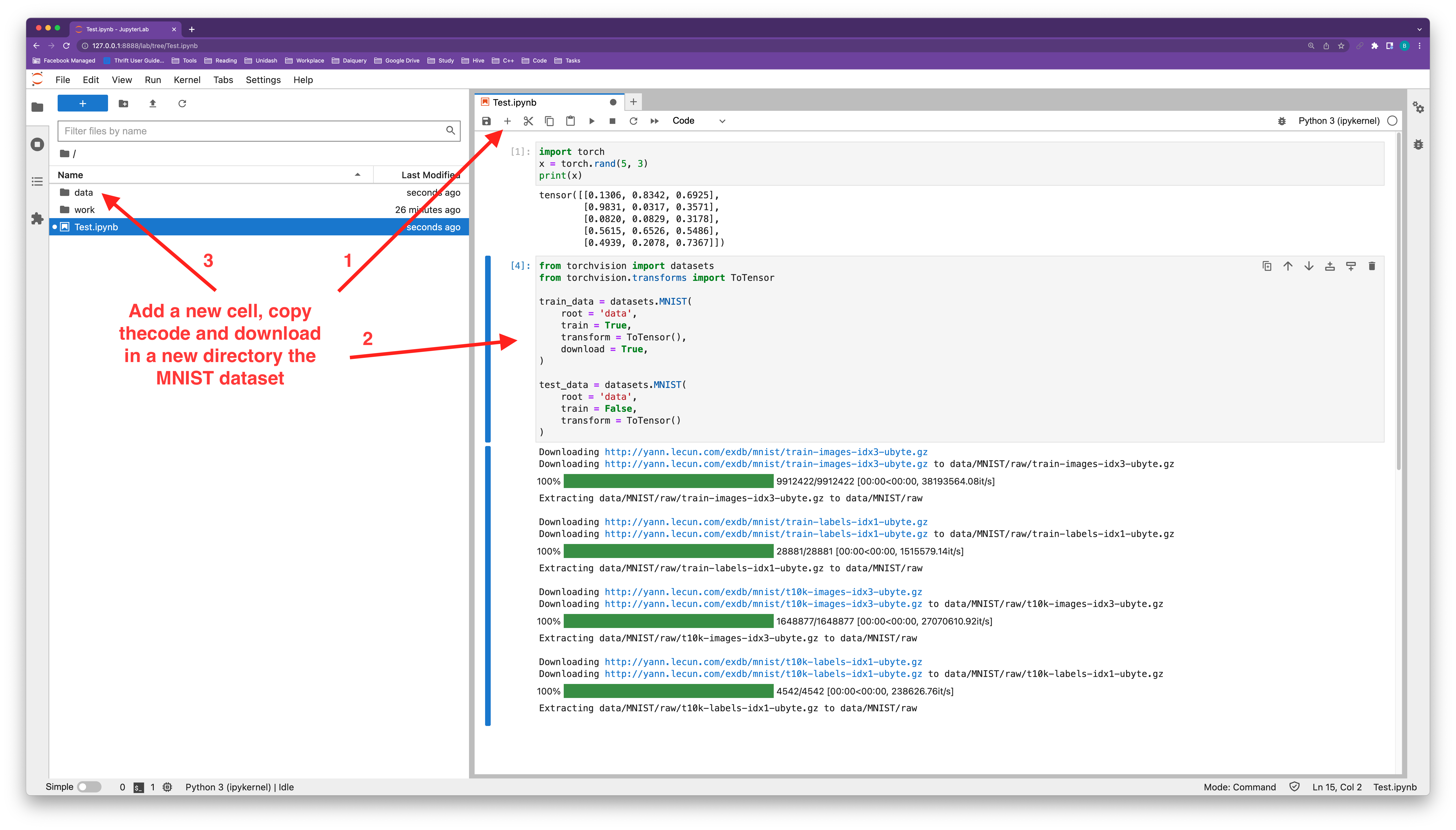The image size is (1456, 830).
Task: Delete the cell using trash icon
Action: [x=1372, y=266]
